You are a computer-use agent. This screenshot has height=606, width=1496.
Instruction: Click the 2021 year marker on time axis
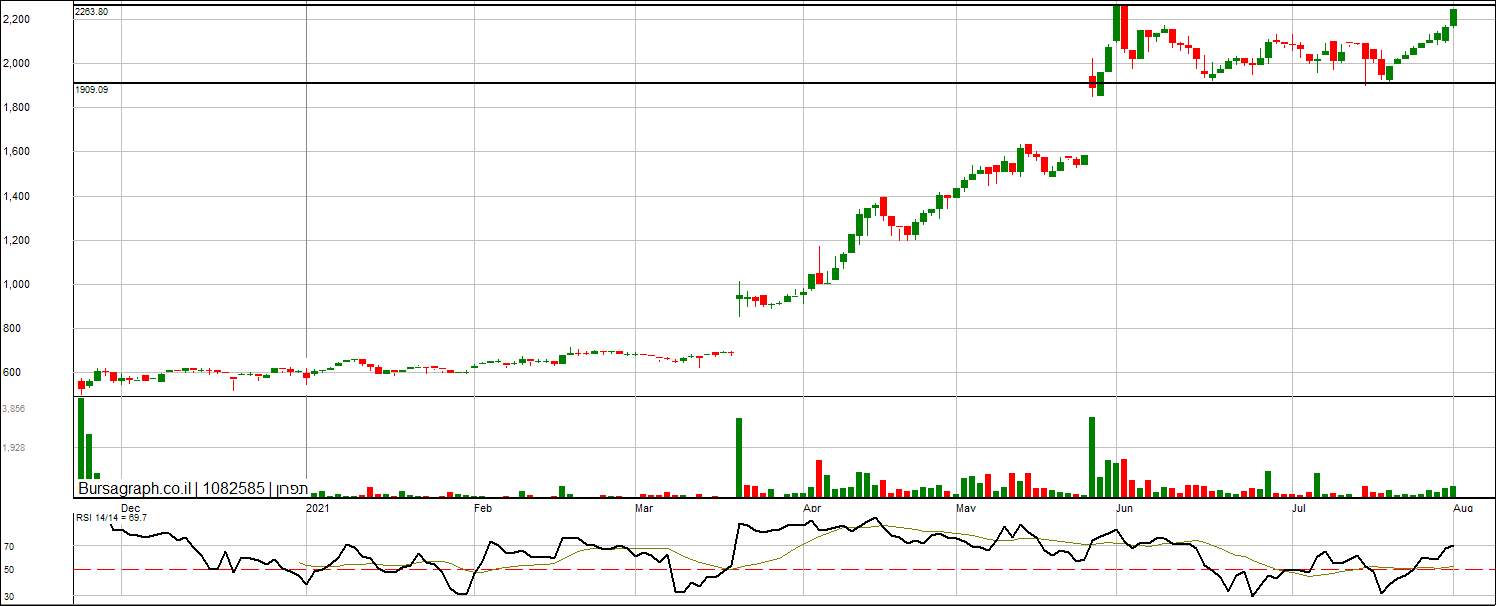pyautogui.click(x=317, y=508)
